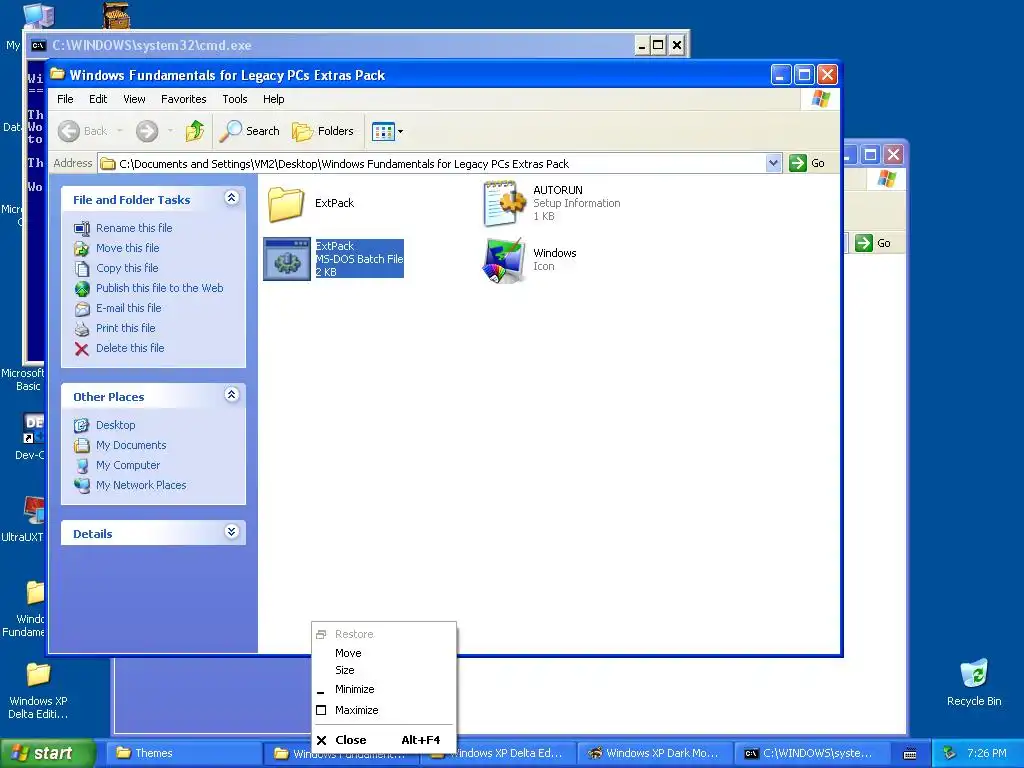1024x768 pixels.
Task: Switch to C:\WINDOWS\syste... taskbar button
Action: tap(812, 754)
